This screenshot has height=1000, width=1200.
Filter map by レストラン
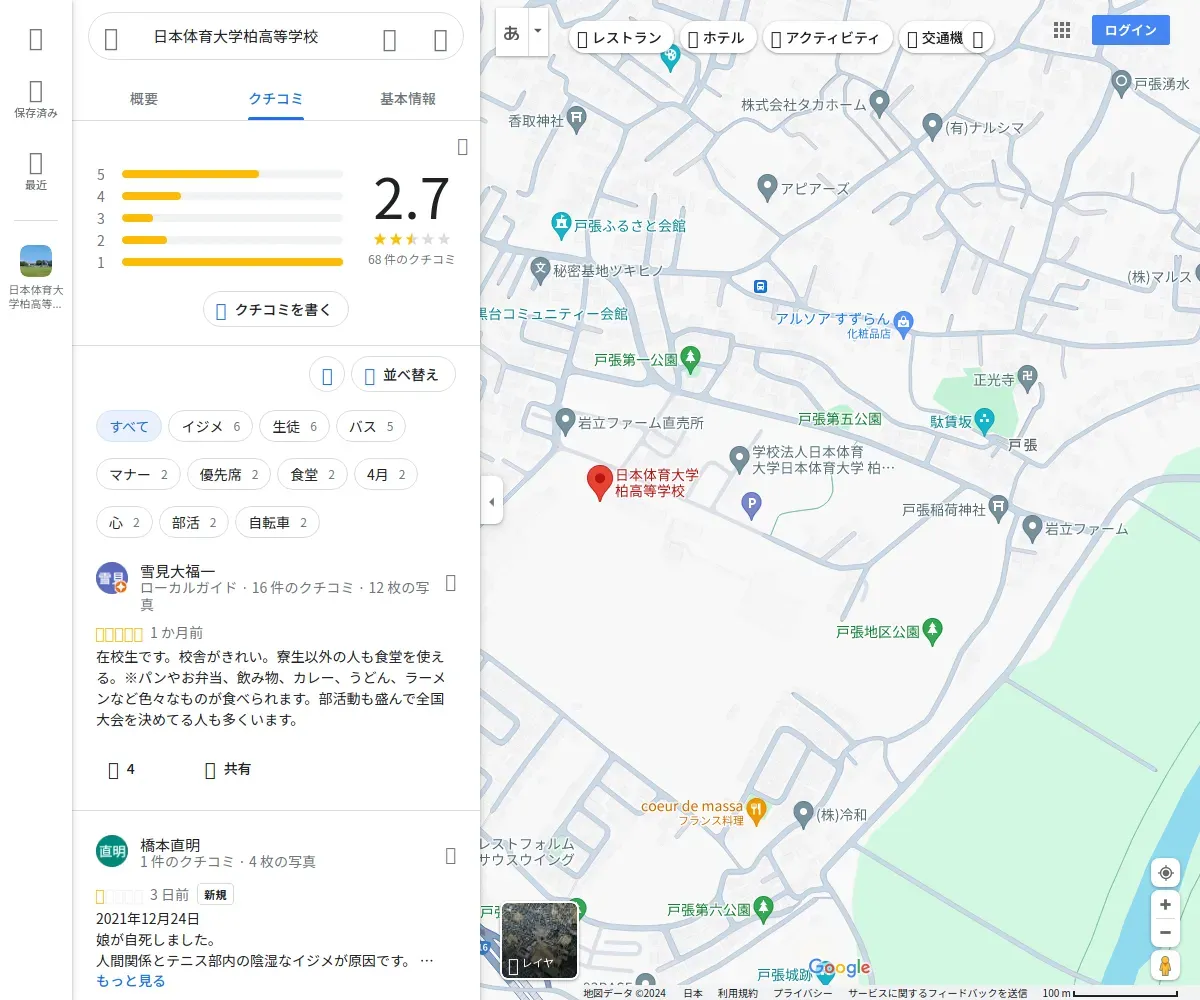[620, 39]
